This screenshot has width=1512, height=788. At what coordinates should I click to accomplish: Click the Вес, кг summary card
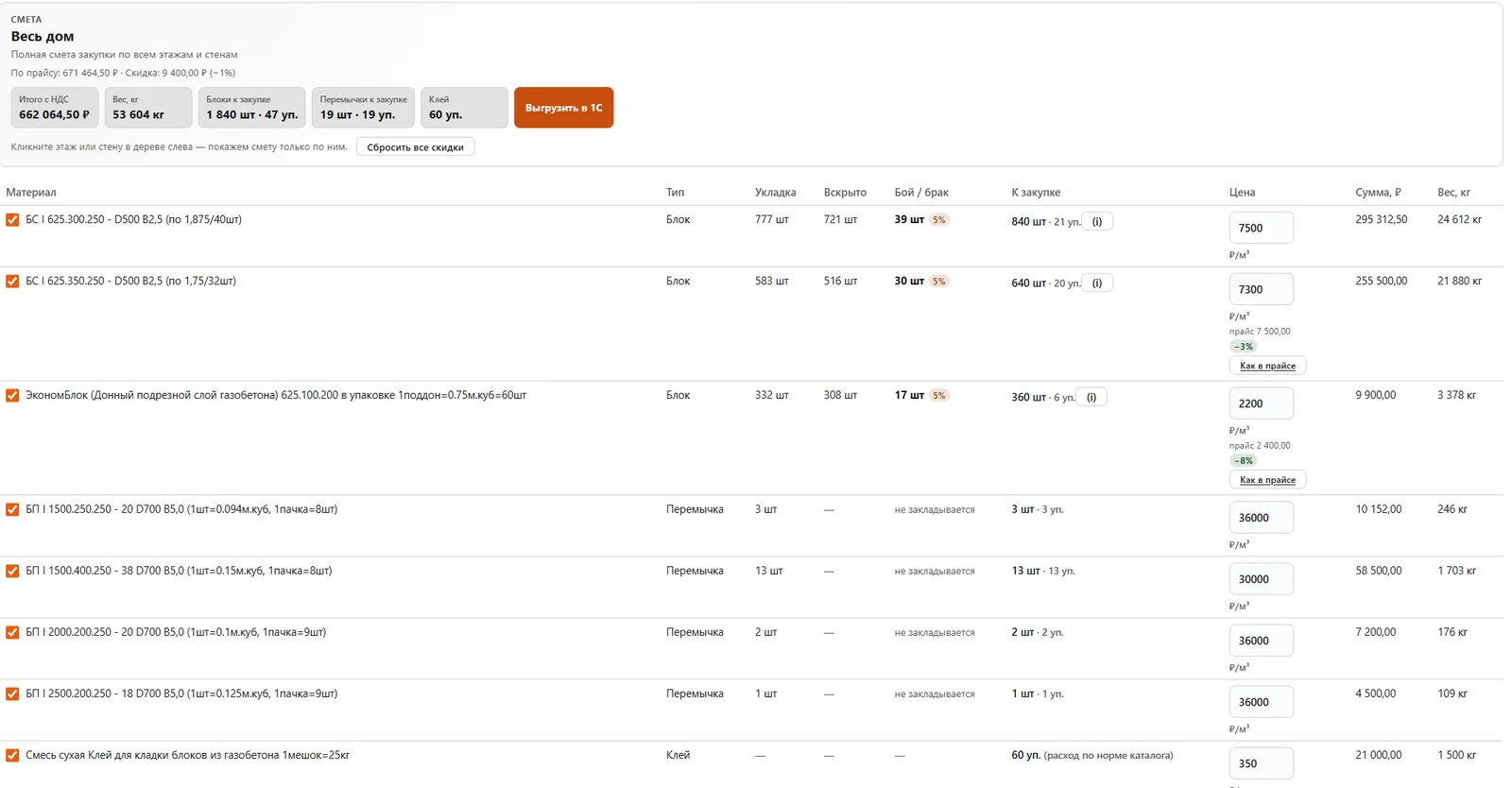click(x=148, y=108)
